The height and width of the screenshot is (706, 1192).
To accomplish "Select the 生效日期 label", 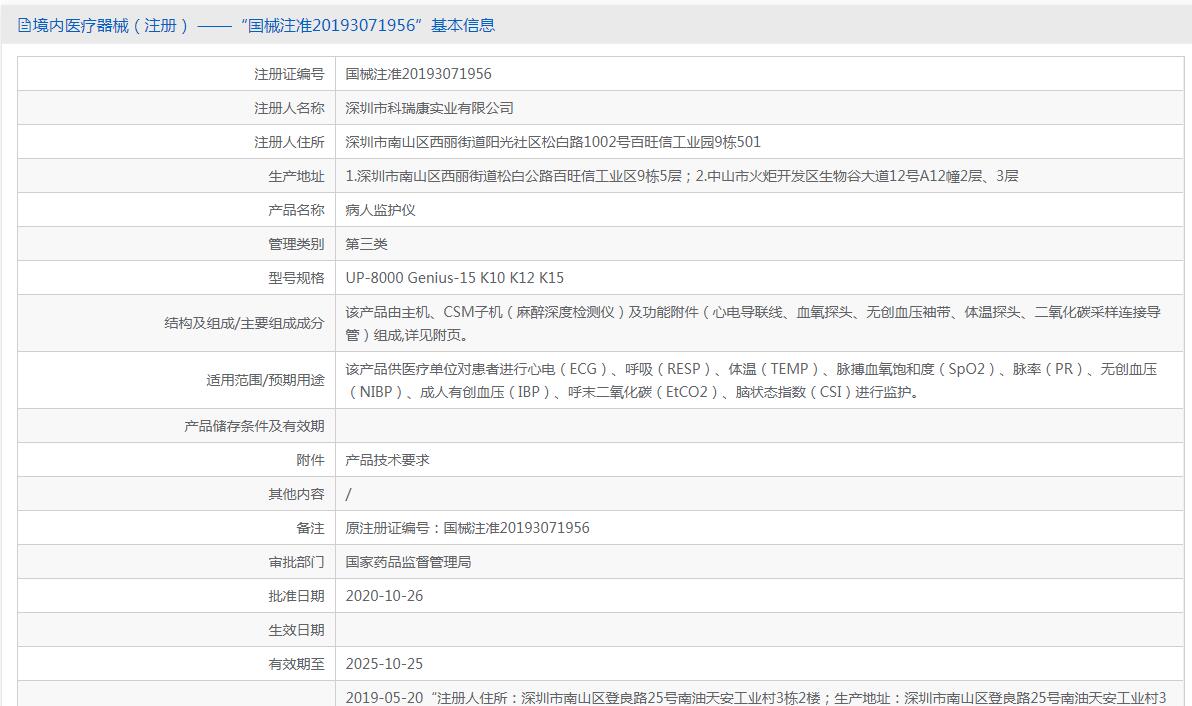I will pyautogui.click(x=296, y=630).
